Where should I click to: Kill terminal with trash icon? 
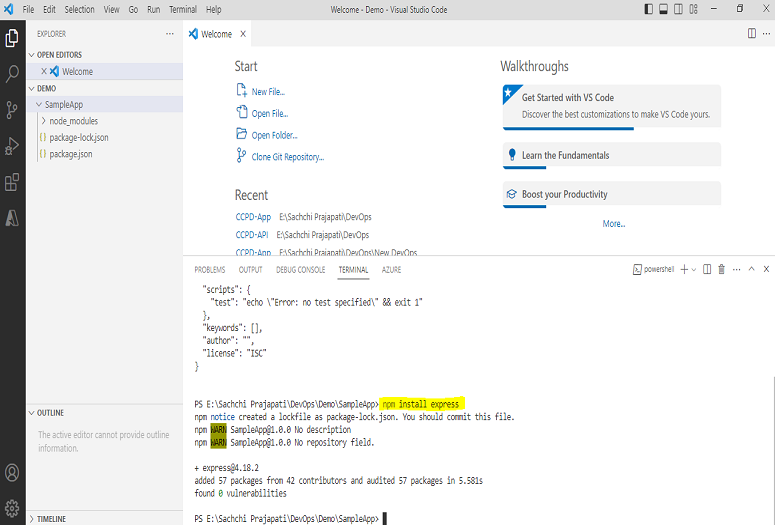tap(722, 269)
